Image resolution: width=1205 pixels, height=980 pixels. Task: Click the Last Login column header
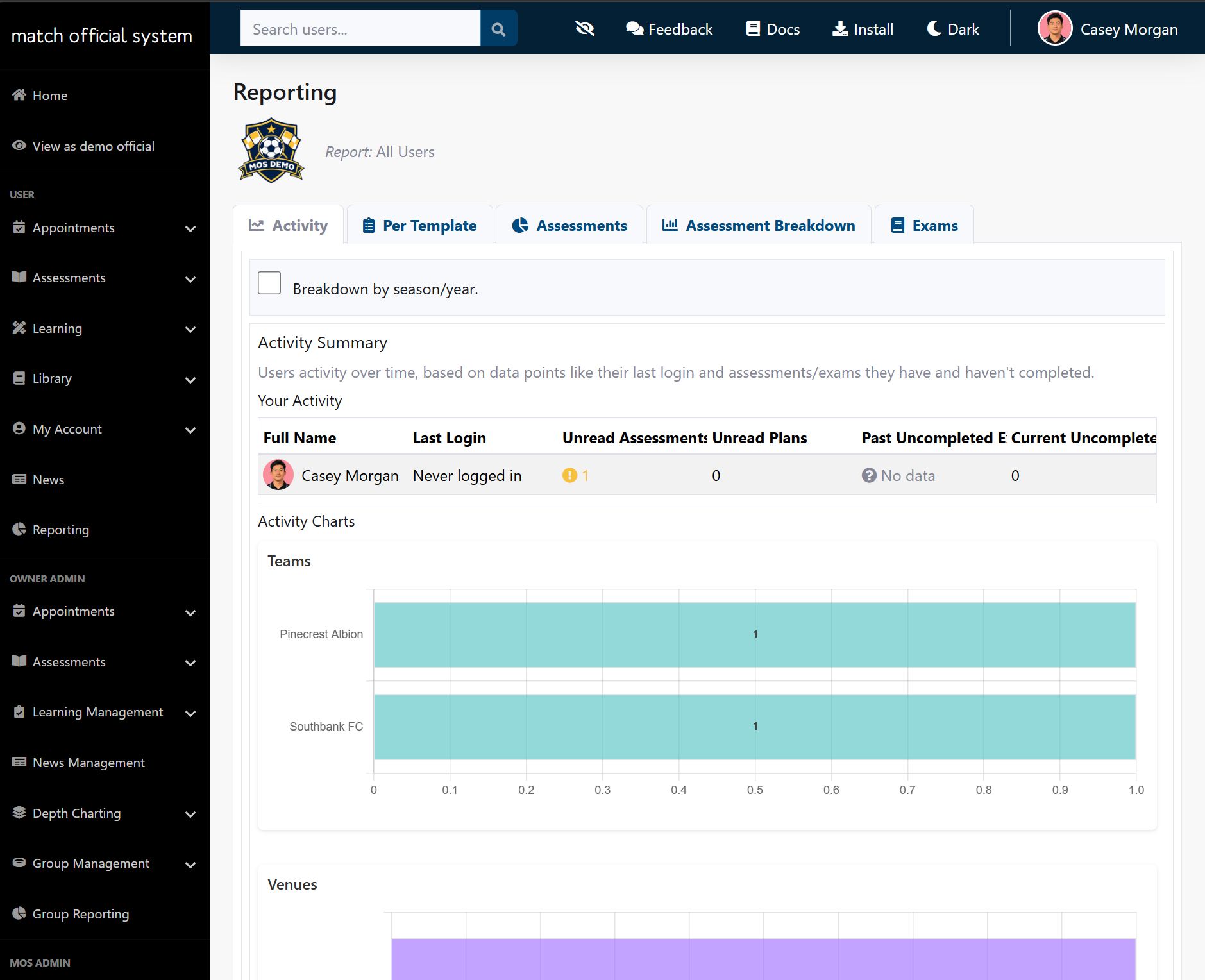tap(450, 438)
